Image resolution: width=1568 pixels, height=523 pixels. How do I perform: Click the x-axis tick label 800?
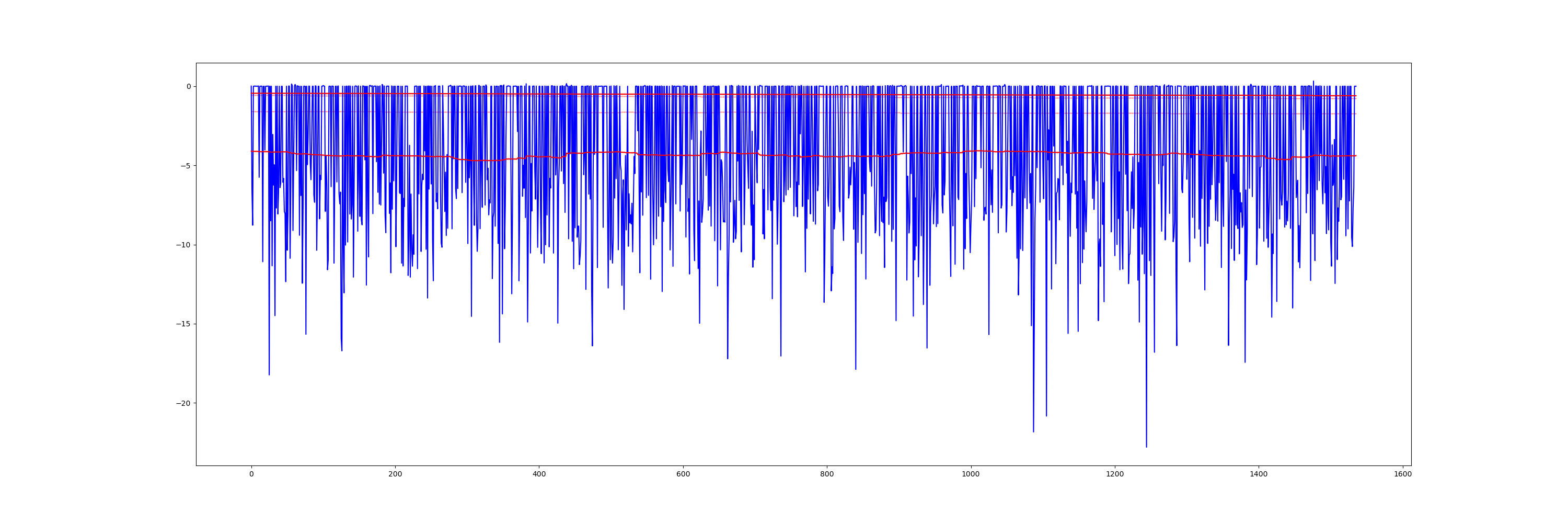click(x=827, y=474)
